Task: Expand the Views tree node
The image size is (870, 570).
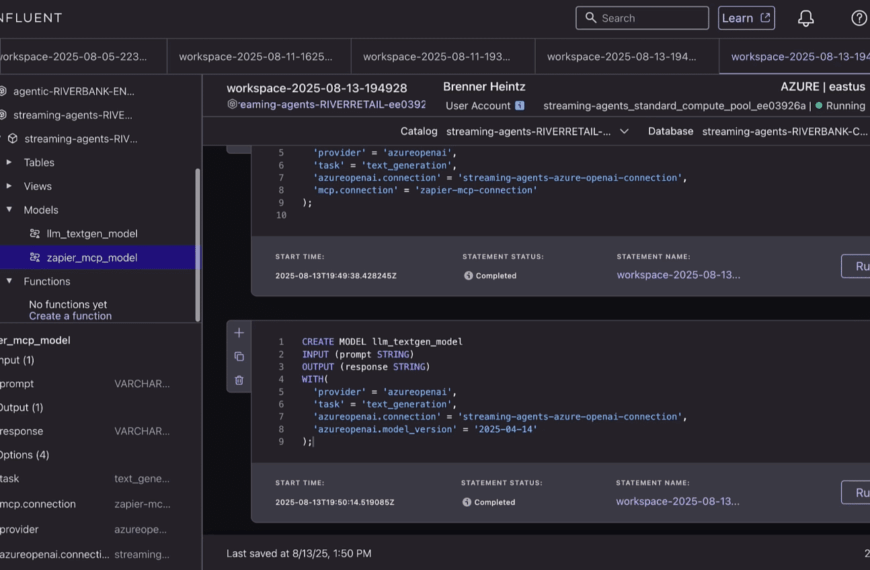Action: click(9, 186)
